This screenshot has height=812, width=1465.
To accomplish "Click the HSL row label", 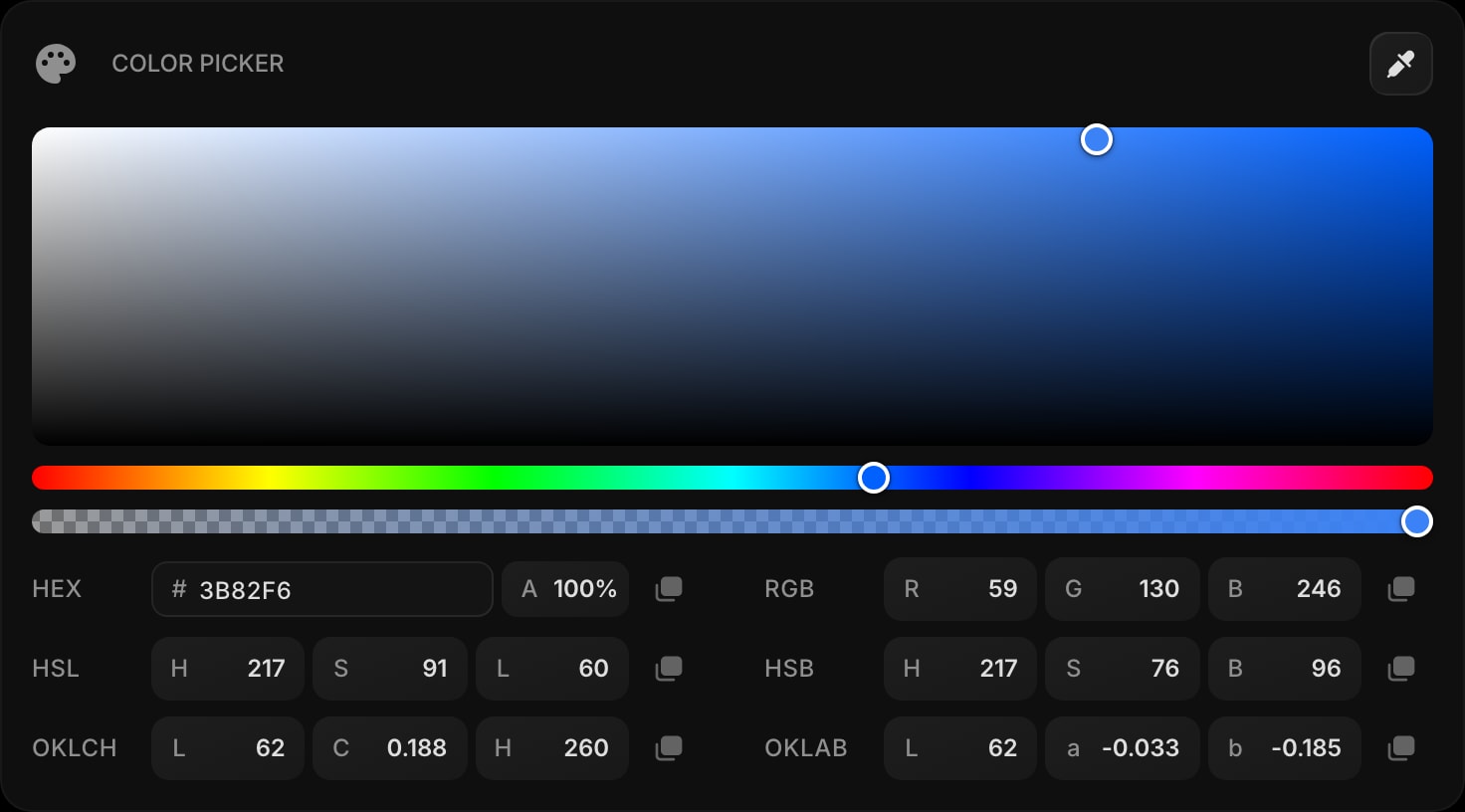I will [56, 669].
